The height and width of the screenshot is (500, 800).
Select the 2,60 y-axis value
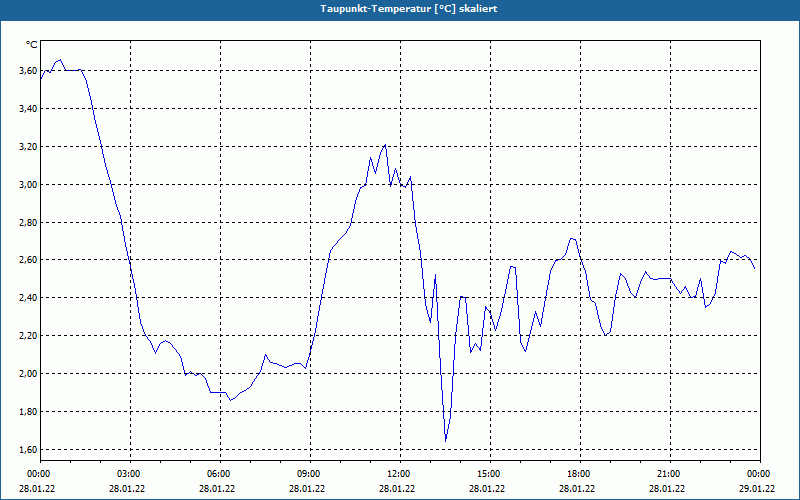28,260
